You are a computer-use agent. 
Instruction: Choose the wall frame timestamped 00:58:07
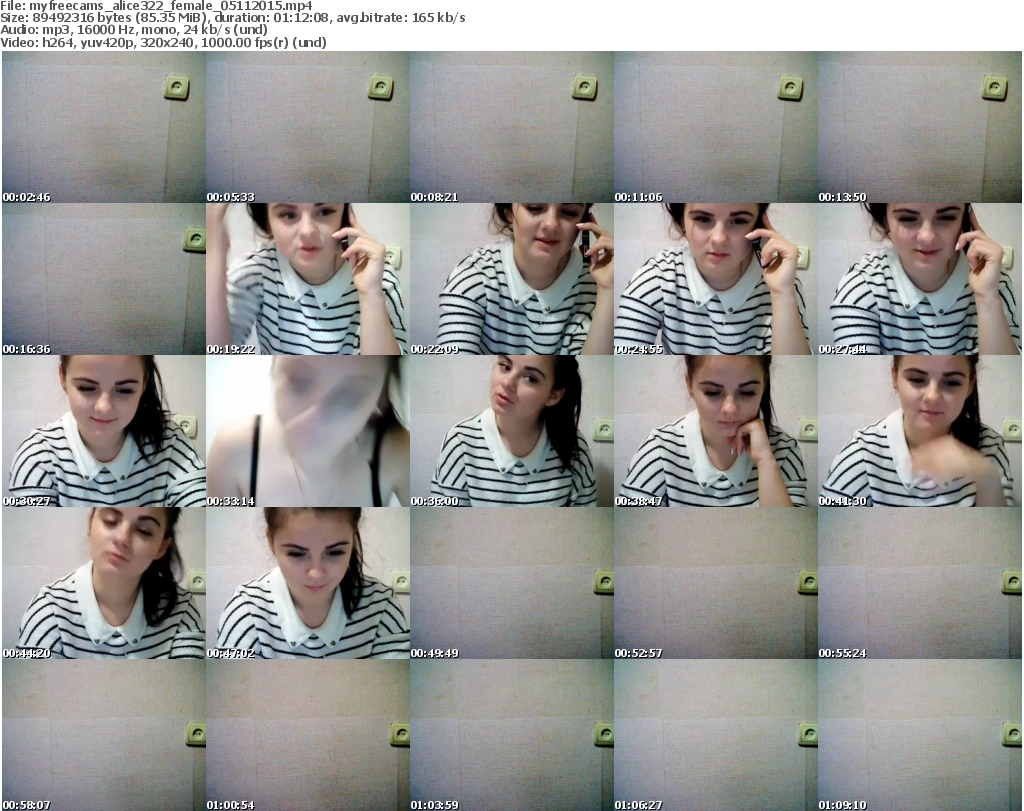pyautogui.click(x=104, y=735)
